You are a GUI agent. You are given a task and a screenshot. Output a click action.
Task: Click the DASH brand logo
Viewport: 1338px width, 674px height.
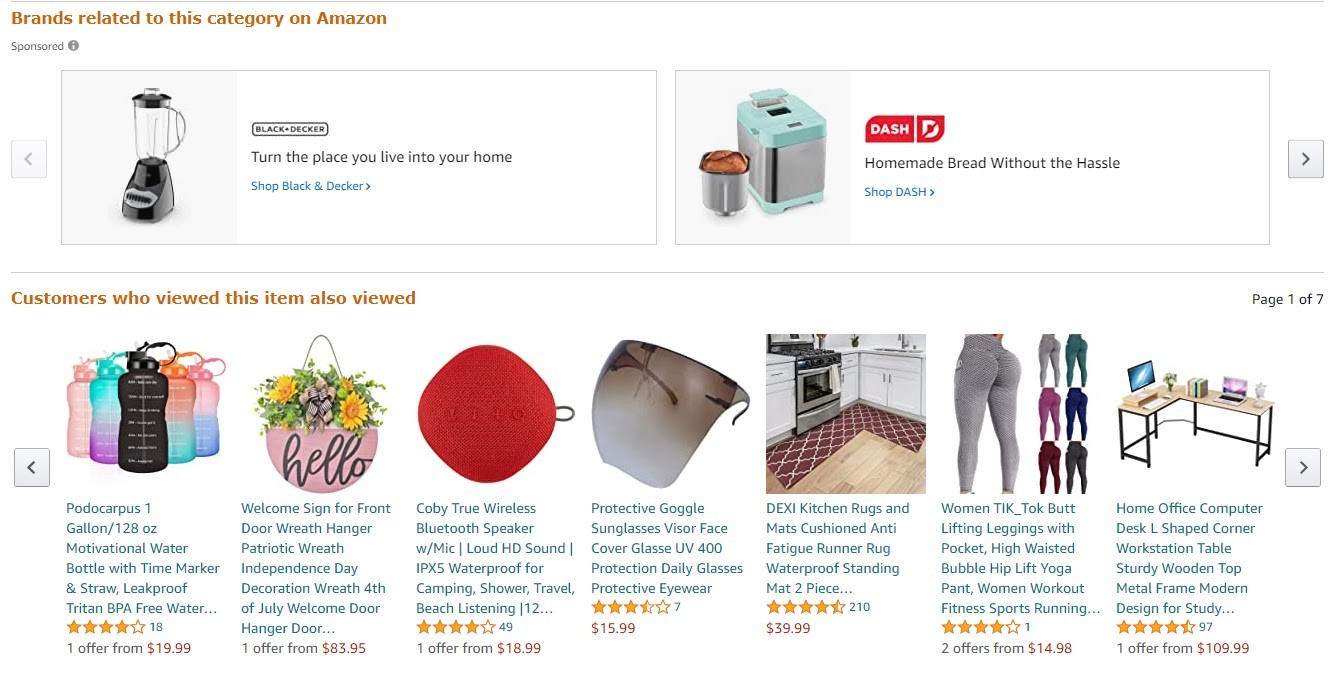(904, 129)
